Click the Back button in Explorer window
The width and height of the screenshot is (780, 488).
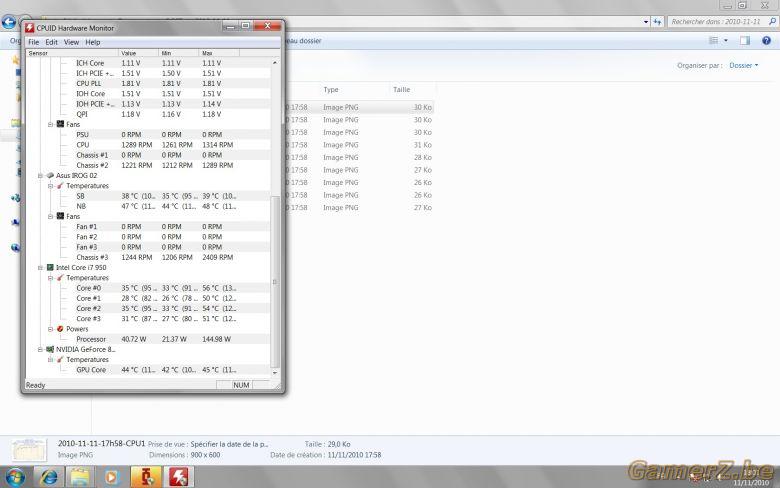pyautogui.click(x=8, y=22)
